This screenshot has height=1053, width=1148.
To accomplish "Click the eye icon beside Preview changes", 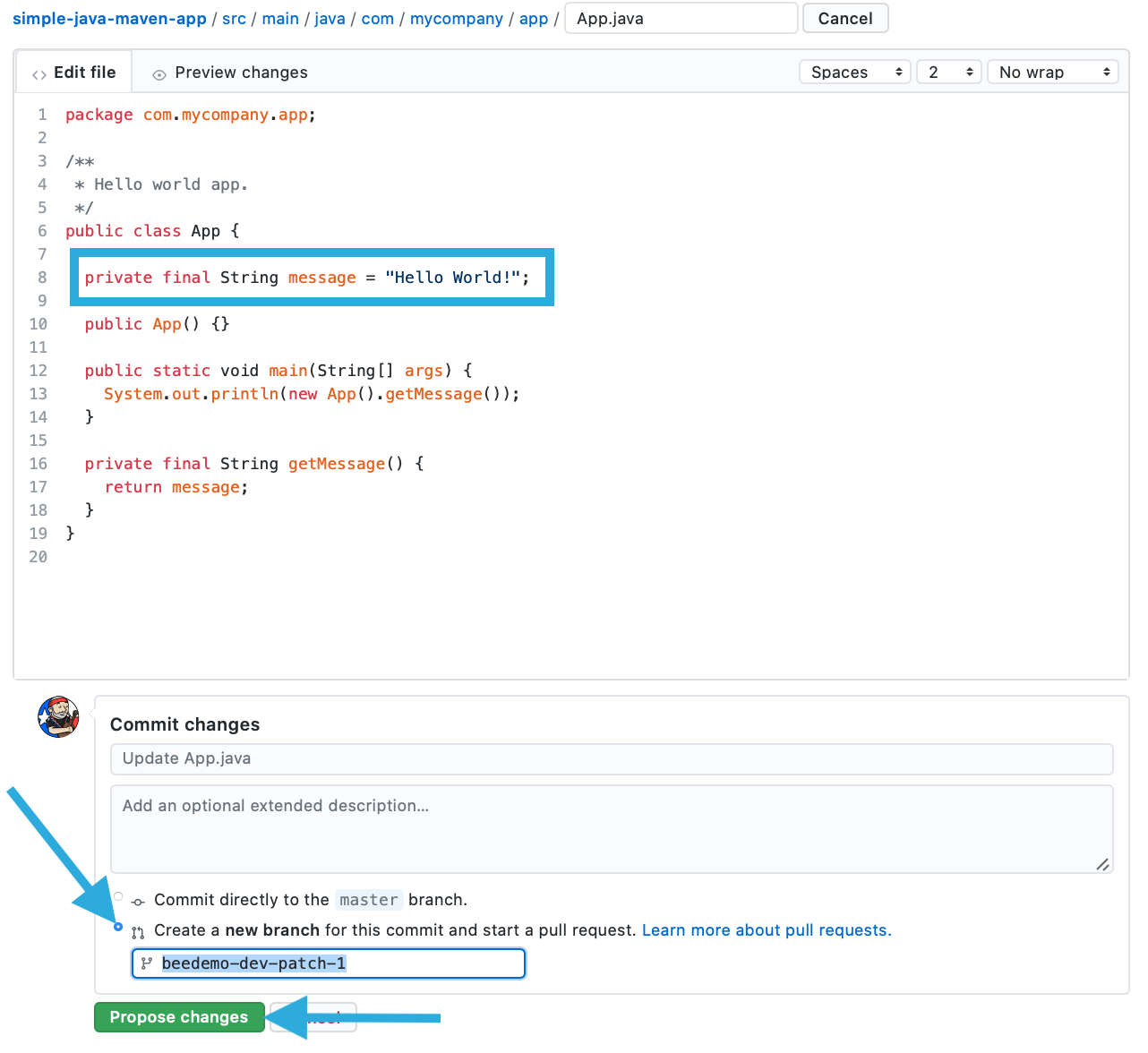I will 159,74.
